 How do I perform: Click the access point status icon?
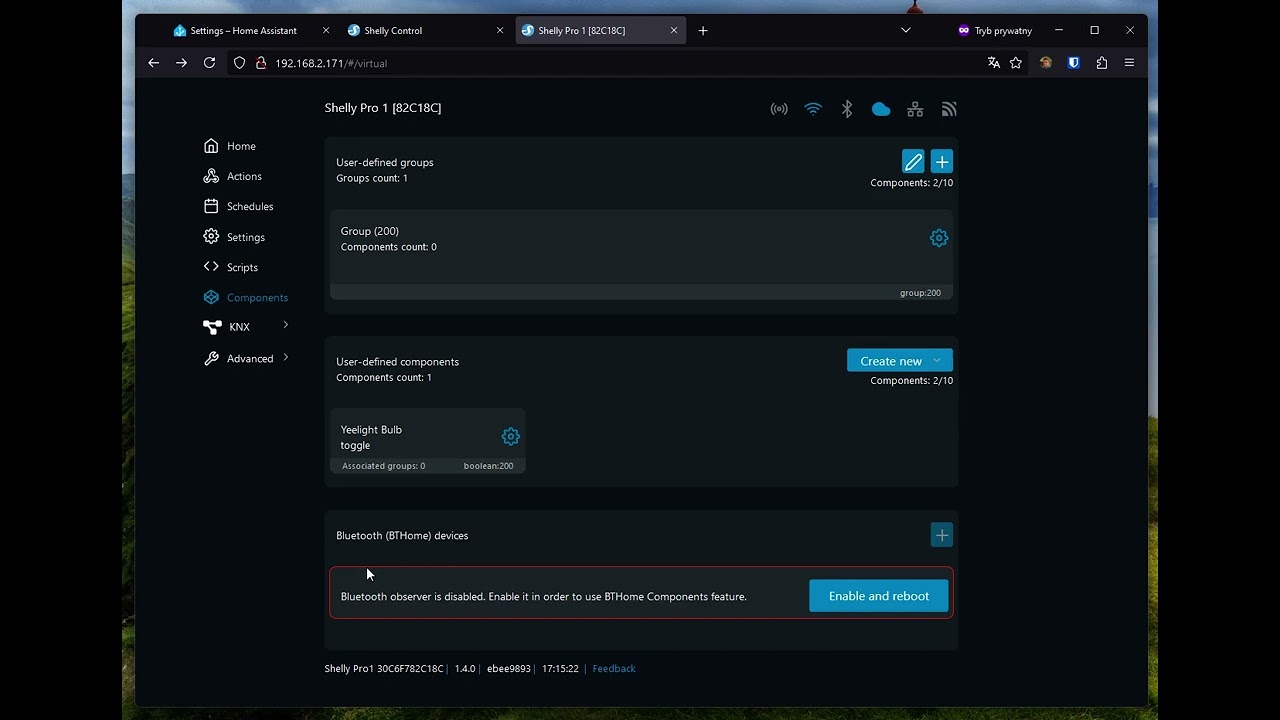click(779, 109)
